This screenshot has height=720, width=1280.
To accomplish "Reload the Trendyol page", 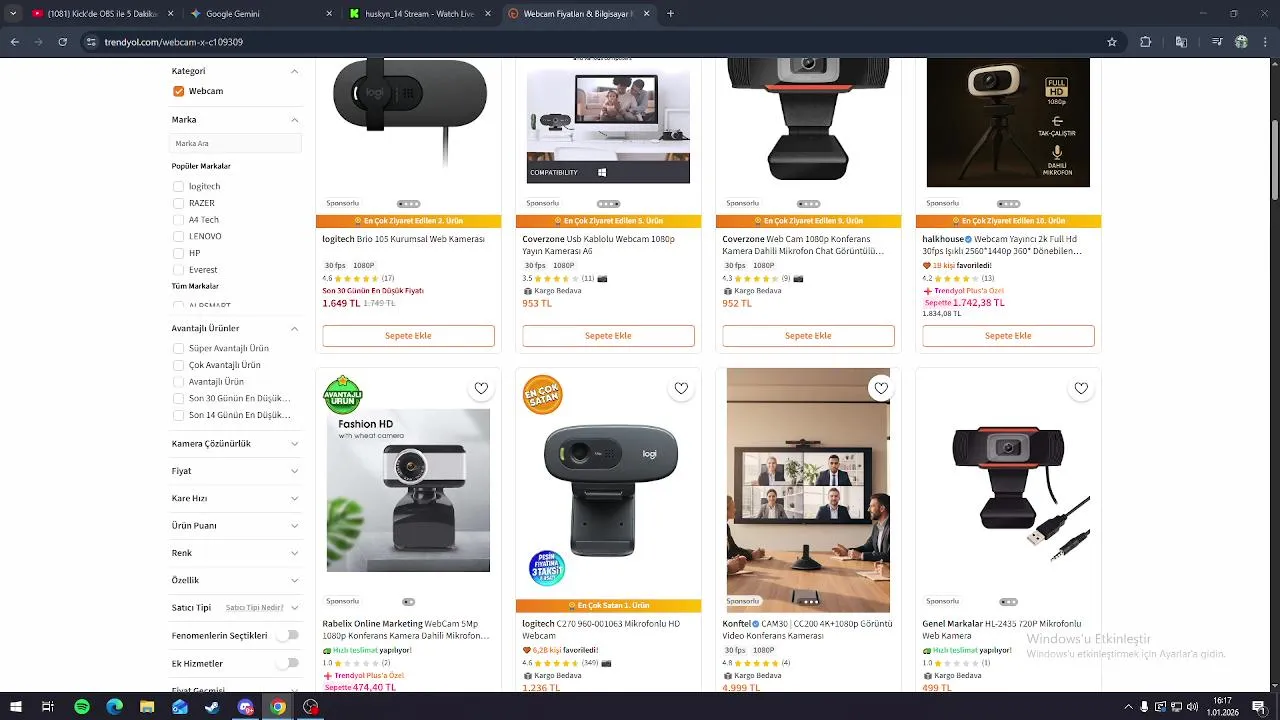I will 63,42.
